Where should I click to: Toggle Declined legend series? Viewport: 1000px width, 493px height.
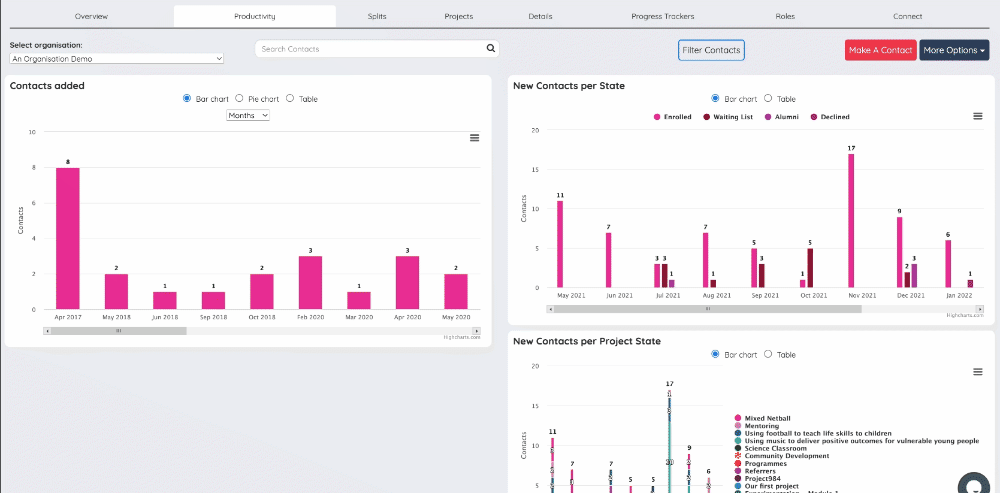click(830, 117)
